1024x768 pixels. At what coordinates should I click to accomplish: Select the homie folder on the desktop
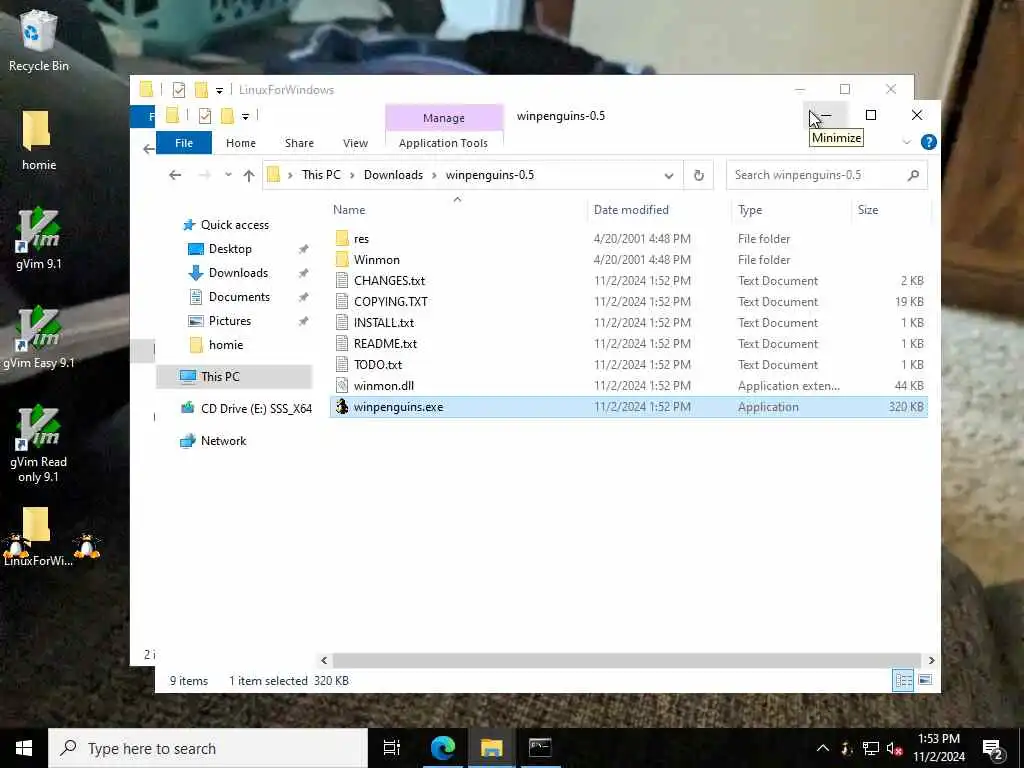point(39,140)
